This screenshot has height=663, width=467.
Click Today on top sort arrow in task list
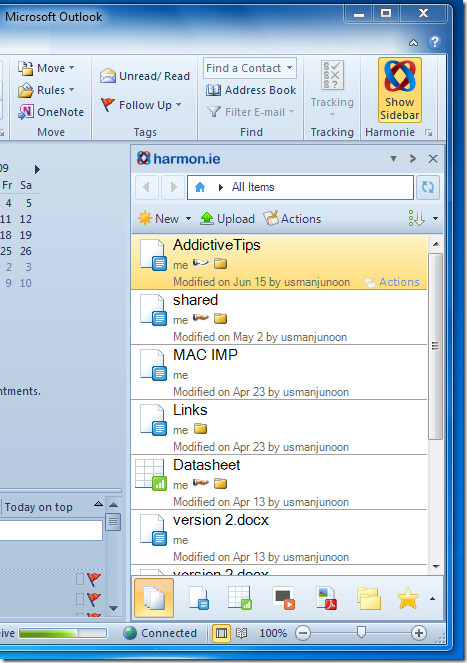98,504
